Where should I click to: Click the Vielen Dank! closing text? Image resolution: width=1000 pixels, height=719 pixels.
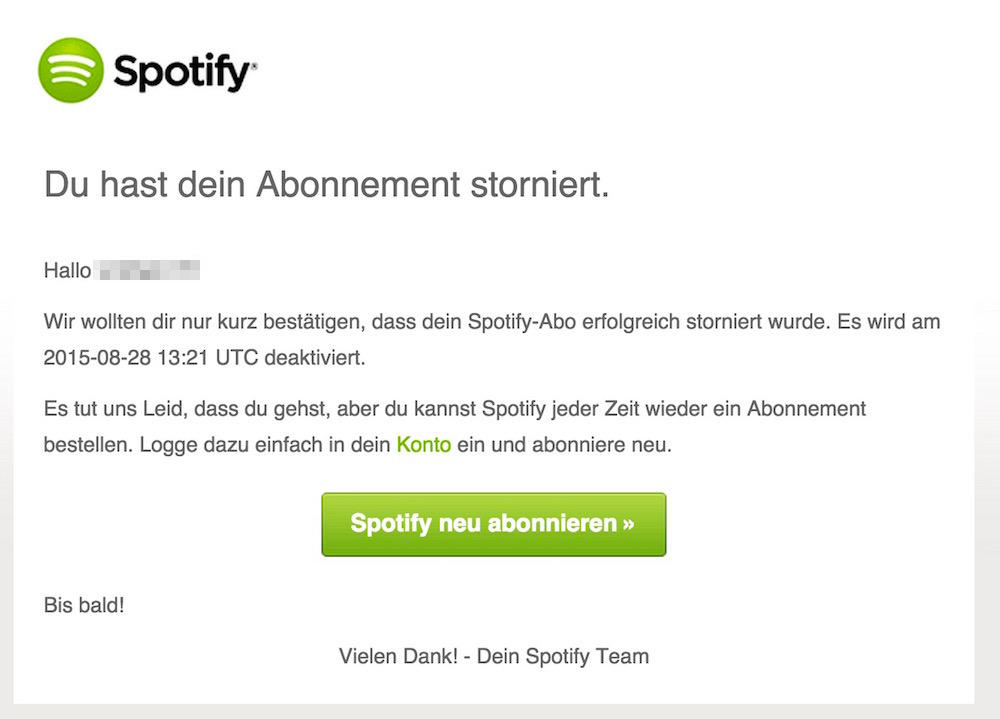coord(398,657)
